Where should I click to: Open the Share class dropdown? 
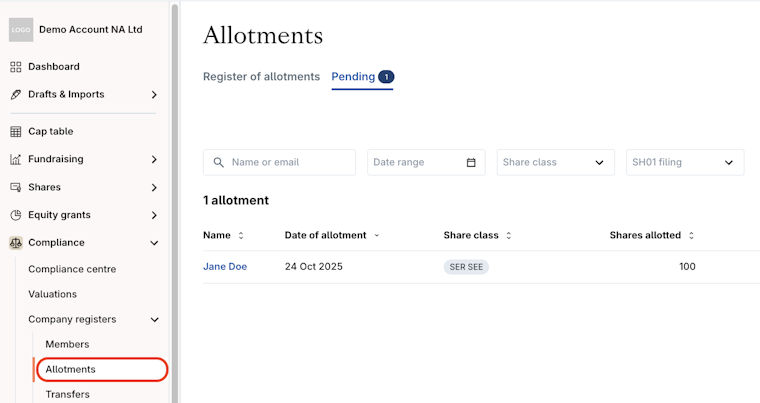[556, 162]
